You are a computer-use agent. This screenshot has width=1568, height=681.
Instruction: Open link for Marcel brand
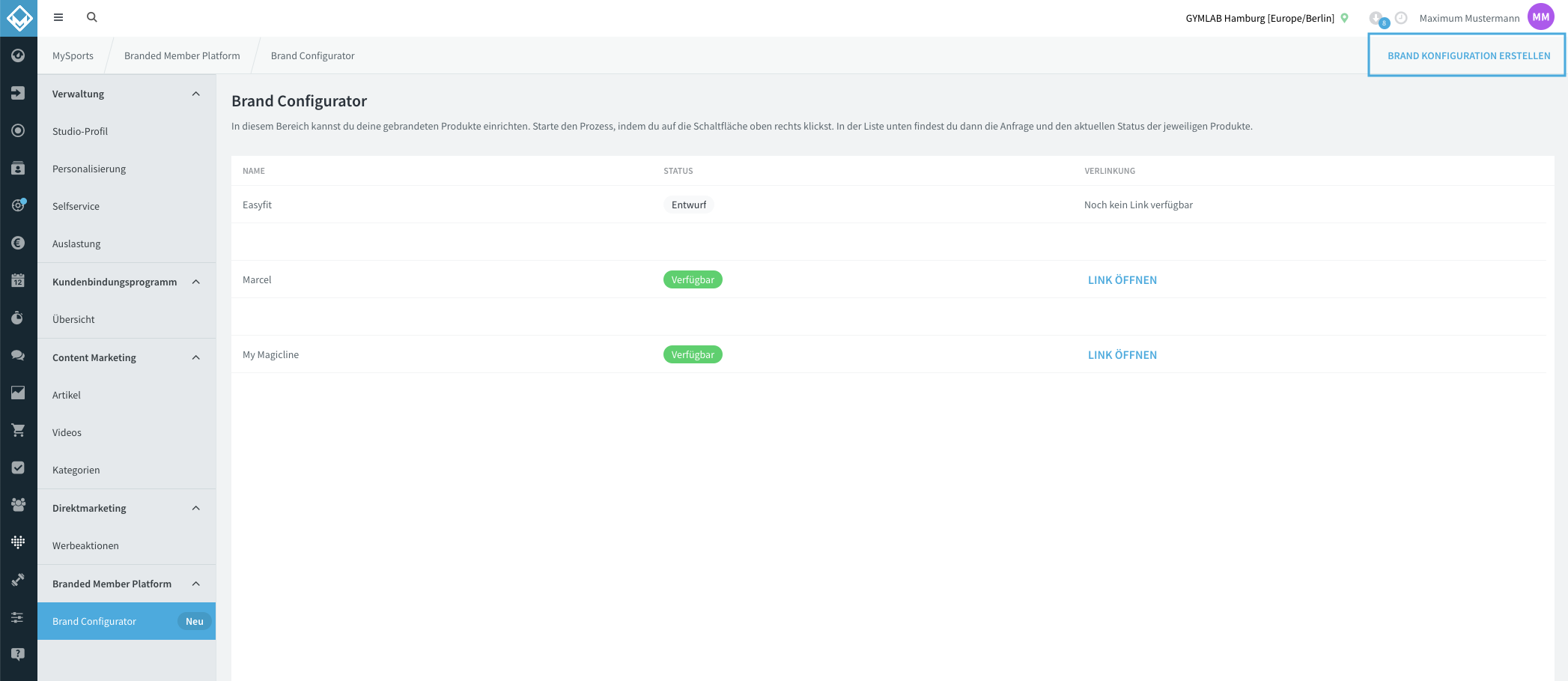click(1122, 279)
